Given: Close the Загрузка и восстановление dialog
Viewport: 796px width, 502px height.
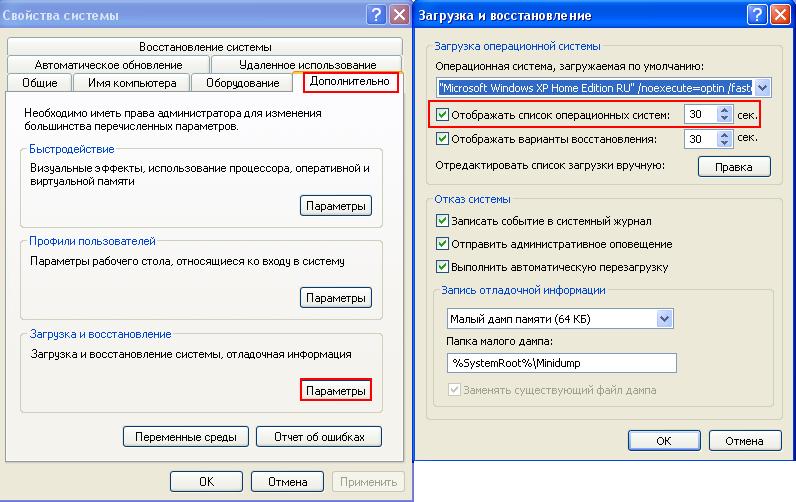Looking at the screenshot, I should click(x=780, y=15).
